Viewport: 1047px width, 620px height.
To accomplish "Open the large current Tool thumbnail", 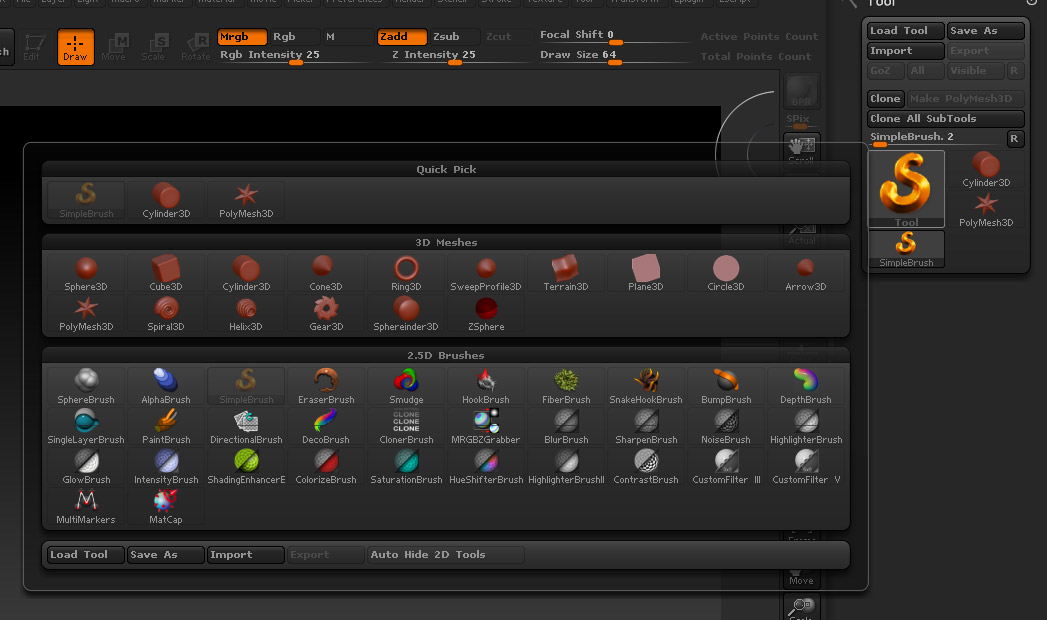I will tap(906, 189).
